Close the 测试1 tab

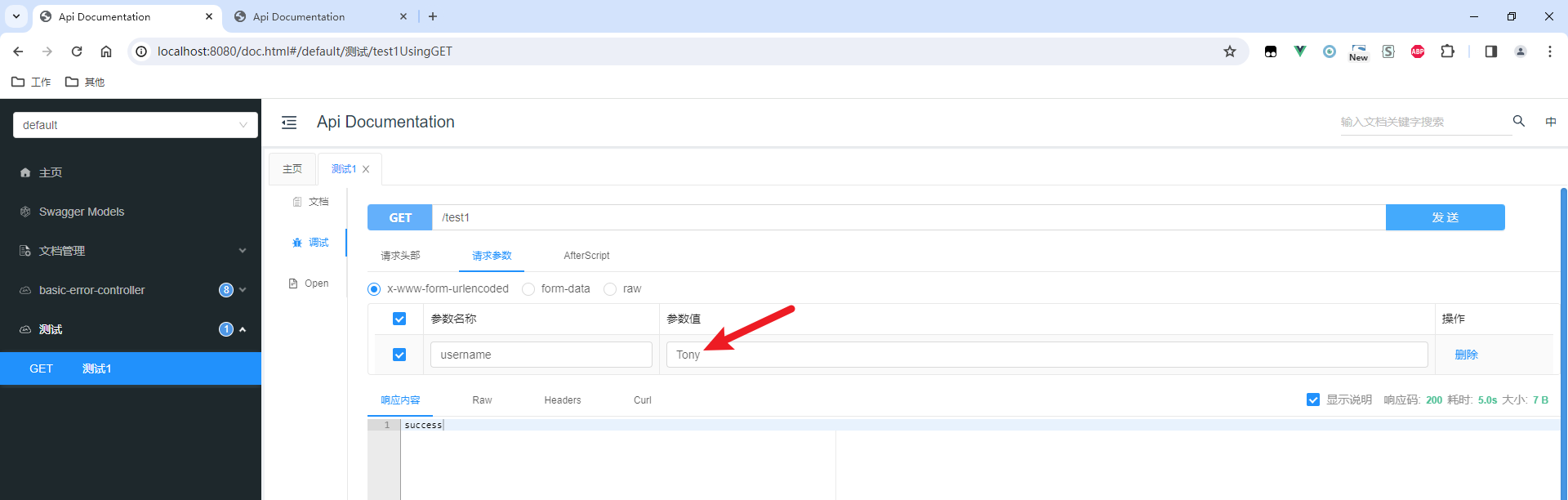pyautogui.click(x=366, y=169)
